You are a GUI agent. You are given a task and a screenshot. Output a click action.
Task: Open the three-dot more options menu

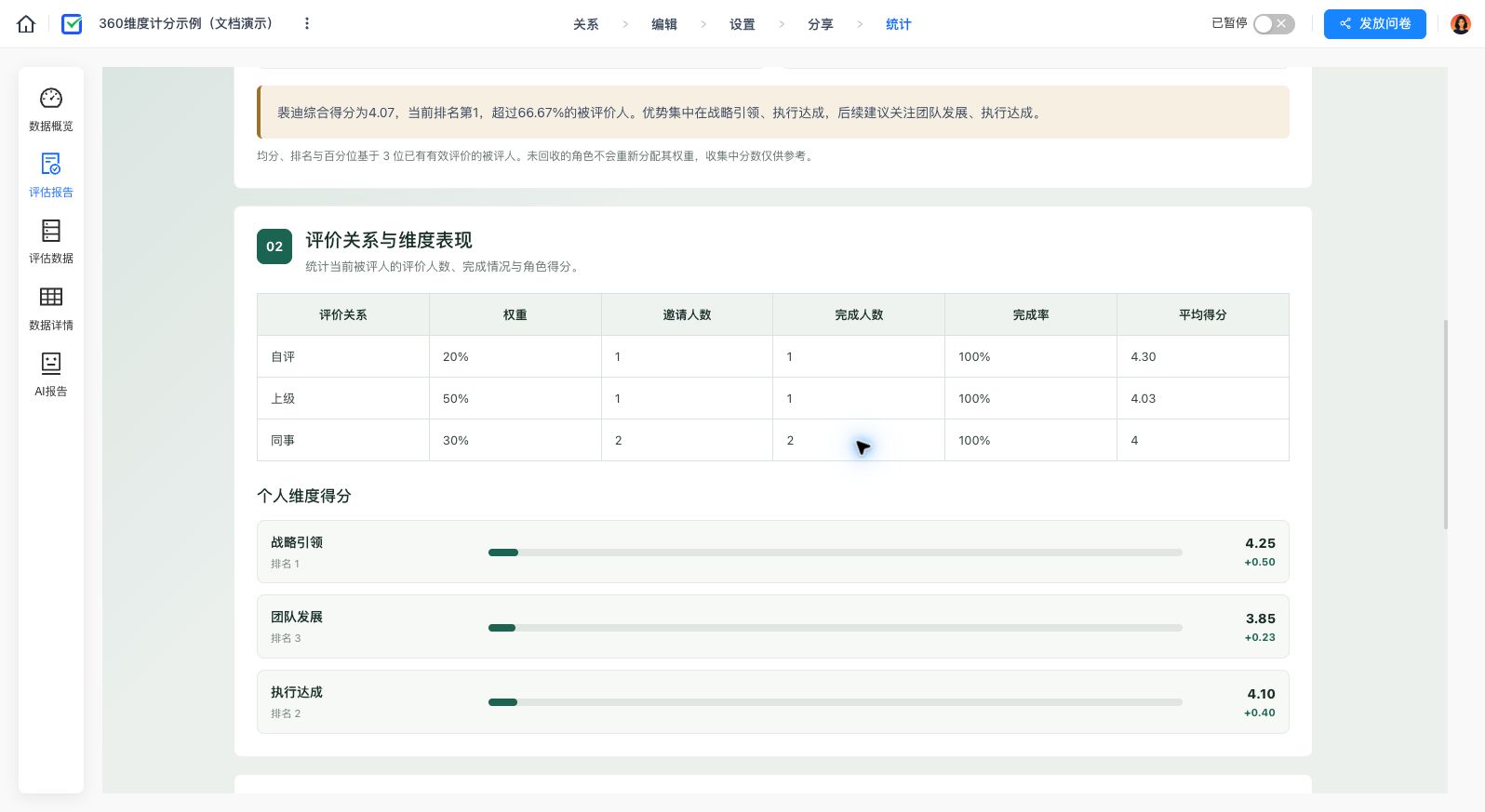(307, 23)
